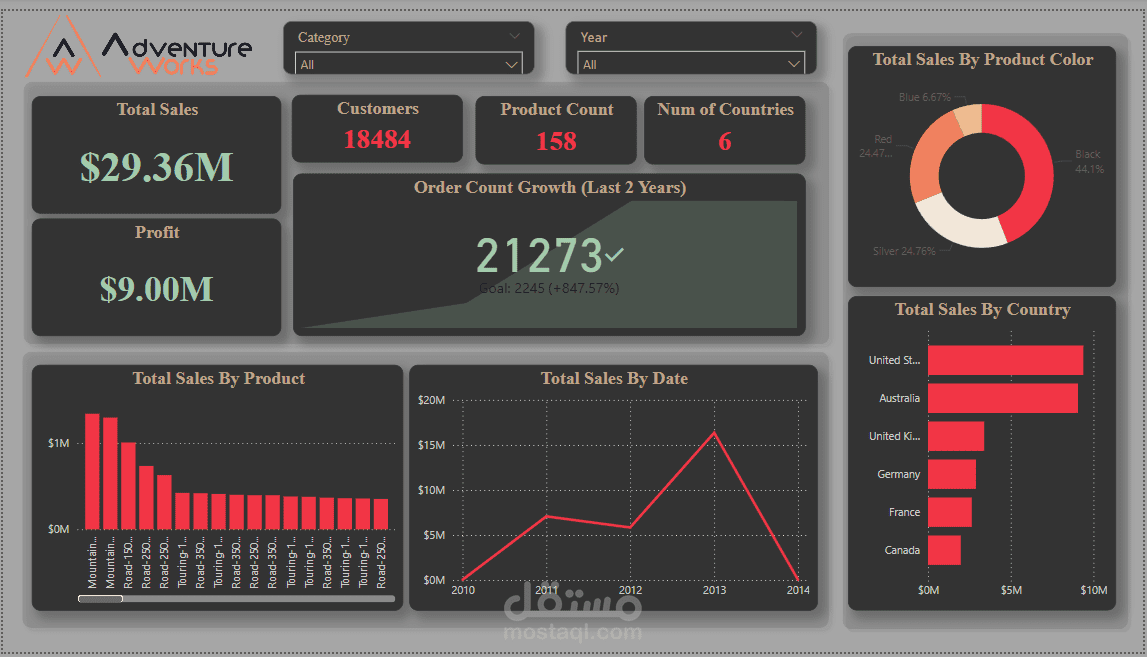Collapse the Year slicer header chevron
Image resolution: width=1147 pixels, height=657 pixels.
pyautogui.click(x=797, y=36)
